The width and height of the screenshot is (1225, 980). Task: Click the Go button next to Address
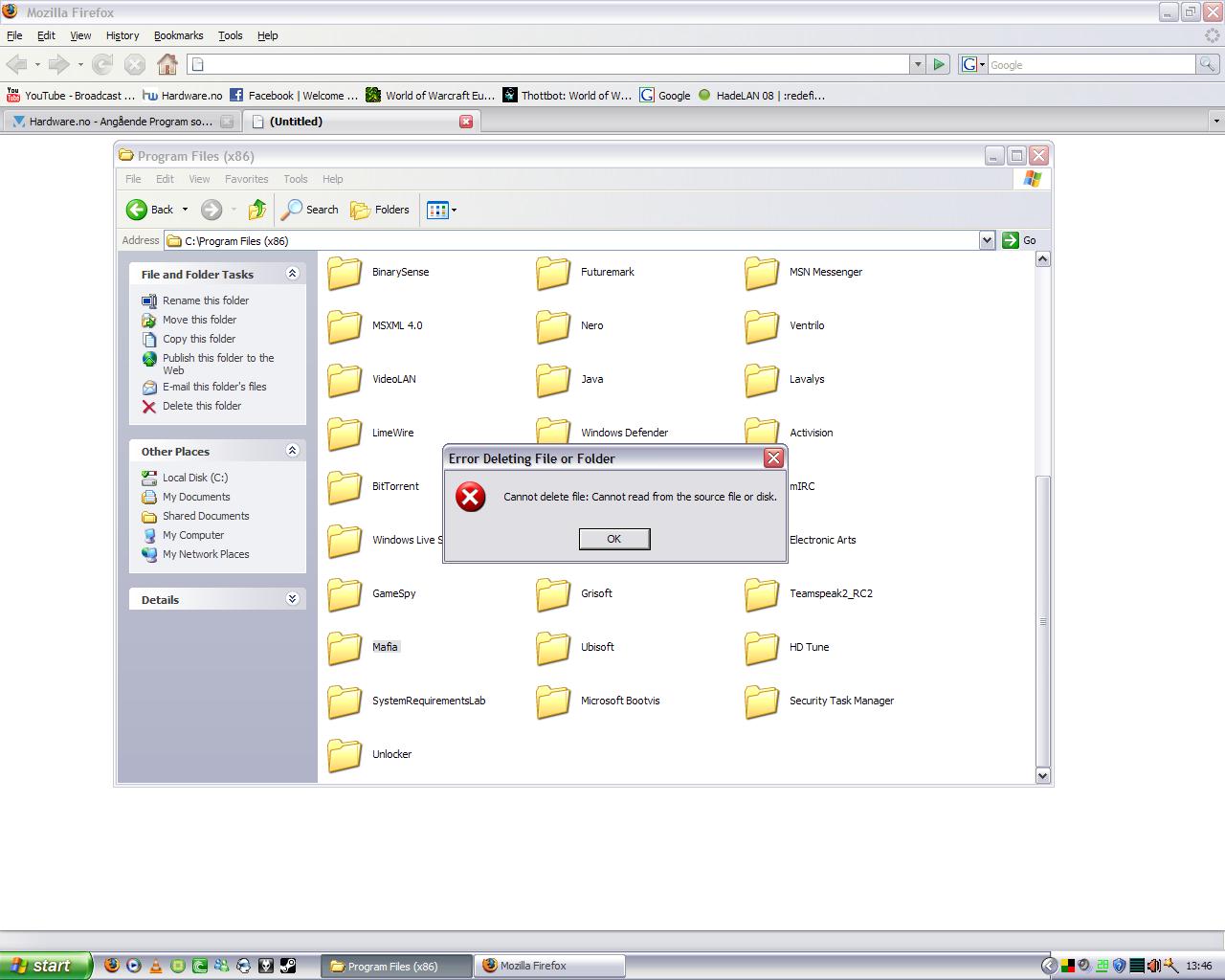1020,240
